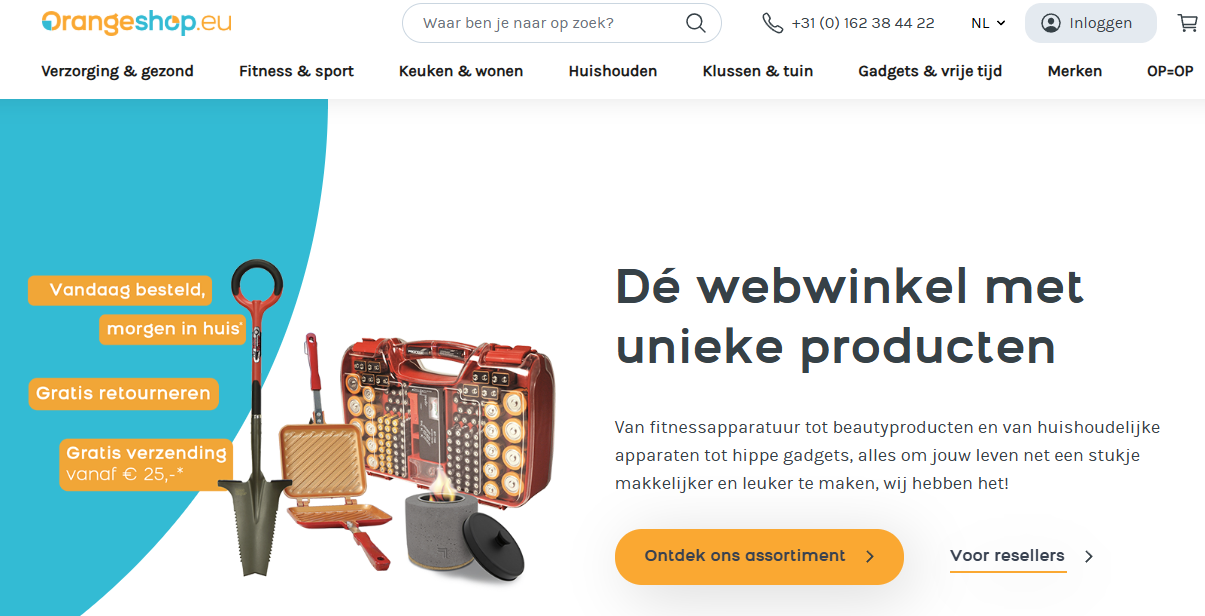This screenshot has width=1205, height=616.
Task: Open Keuken & wonen category
Action: coord(461,71)
